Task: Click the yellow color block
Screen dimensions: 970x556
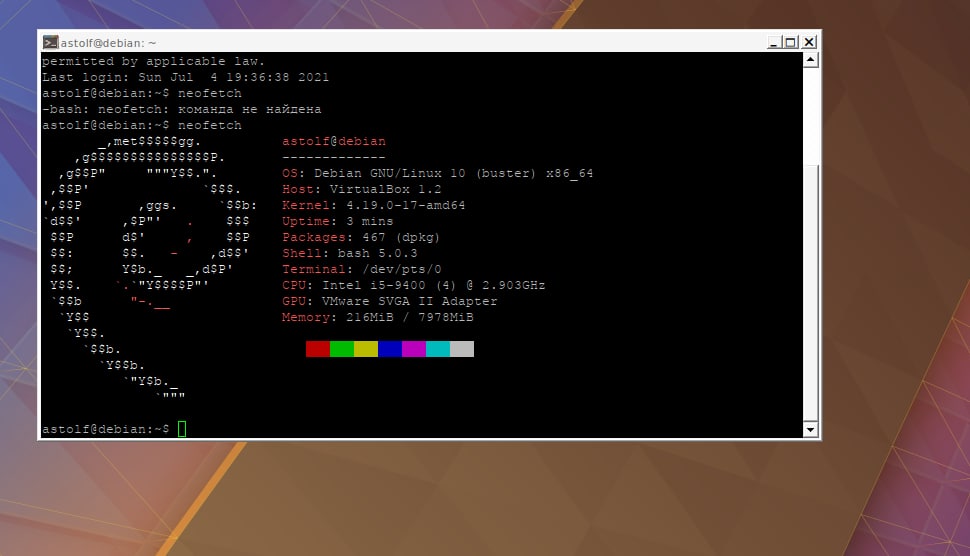Action: [x=366, y=349]
